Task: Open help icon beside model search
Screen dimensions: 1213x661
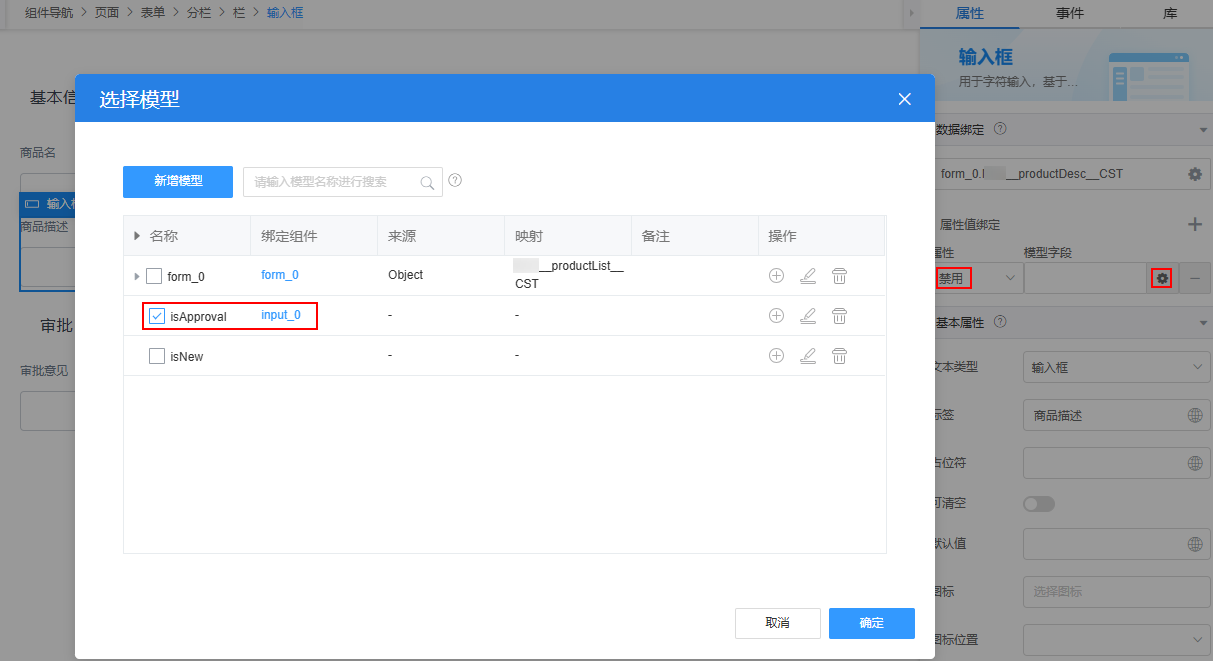Action: pos(455,181)
